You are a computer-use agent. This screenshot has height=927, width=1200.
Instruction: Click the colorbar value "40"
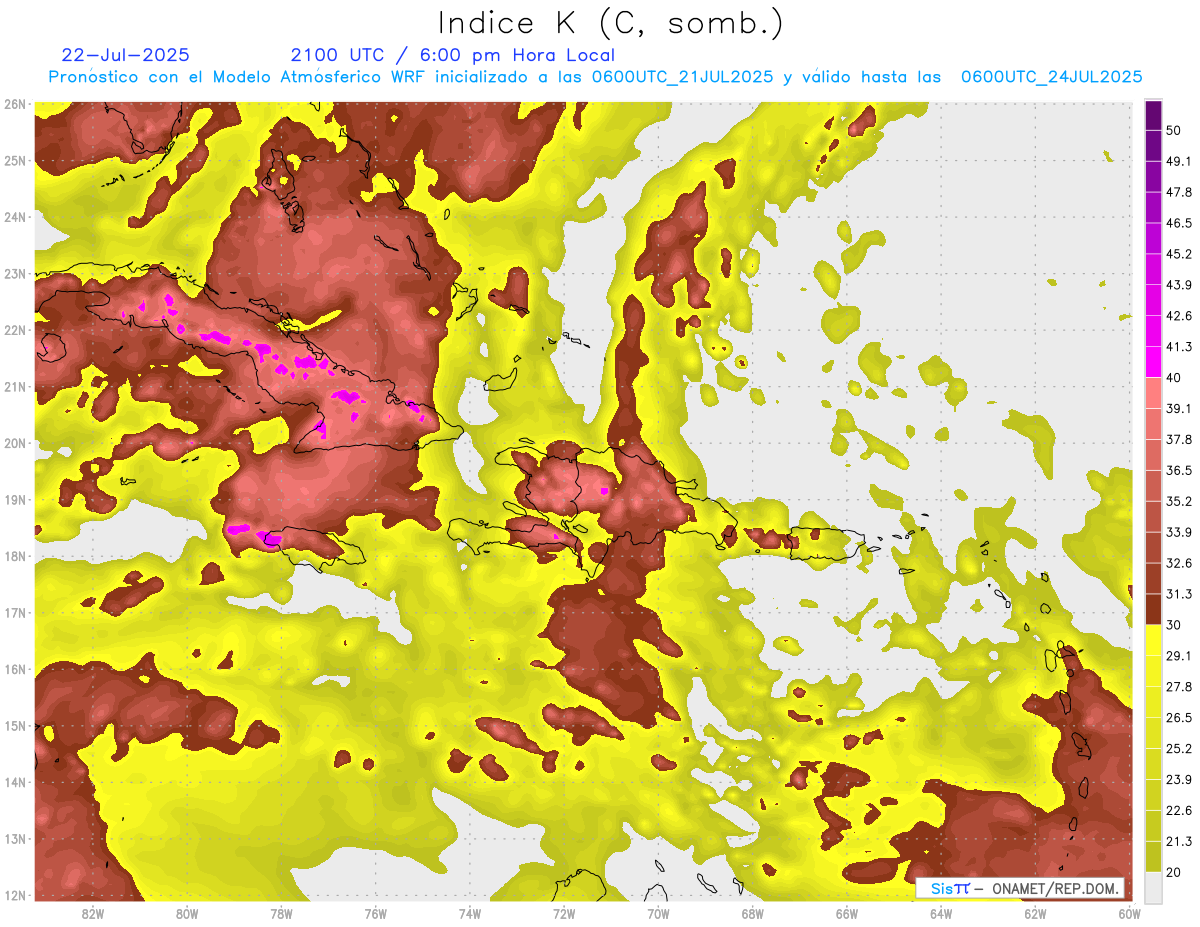pyautogui.click(x=1174, y=378)
